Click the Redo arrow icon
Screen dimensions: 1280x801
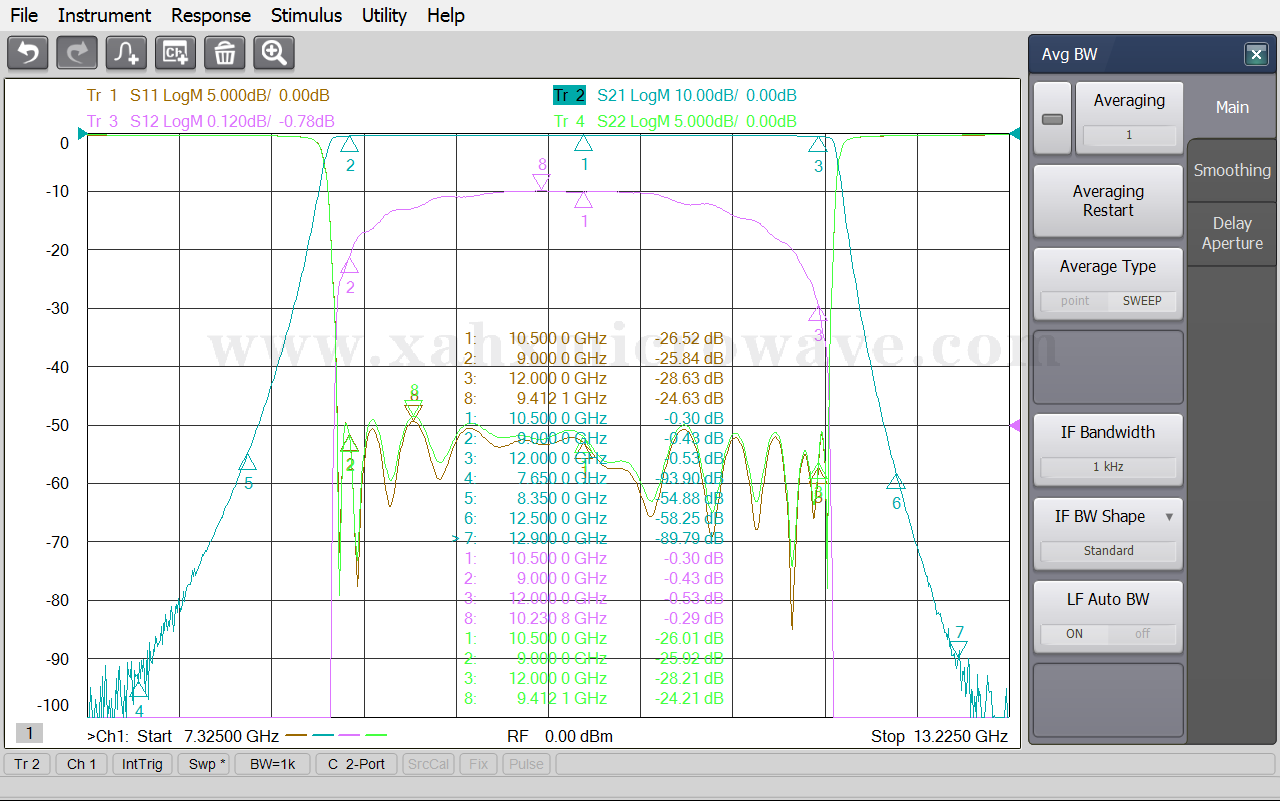coord(77,52)
